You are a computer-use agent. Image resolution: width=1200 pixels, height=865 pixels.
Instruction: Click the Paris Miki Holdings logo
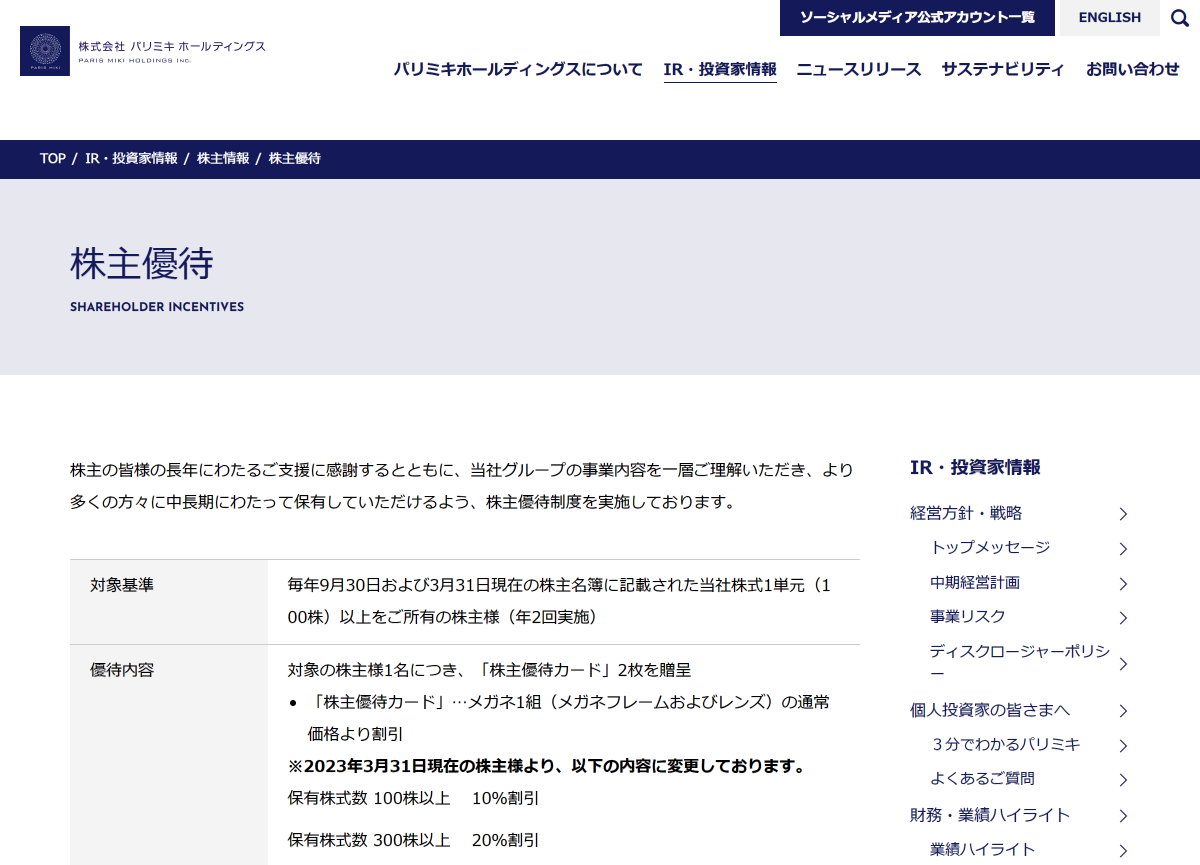tap(143, 51)
